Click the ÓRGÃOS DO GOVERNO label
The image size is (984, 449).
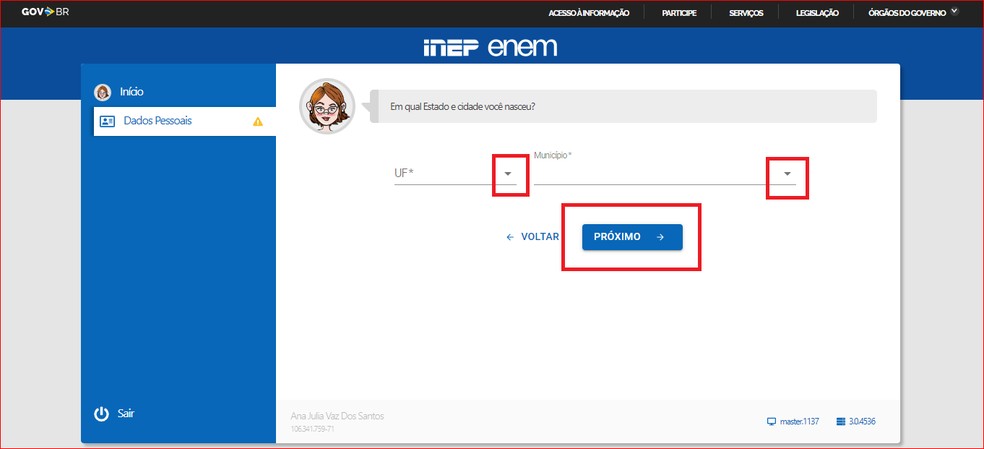coord(907,13)
